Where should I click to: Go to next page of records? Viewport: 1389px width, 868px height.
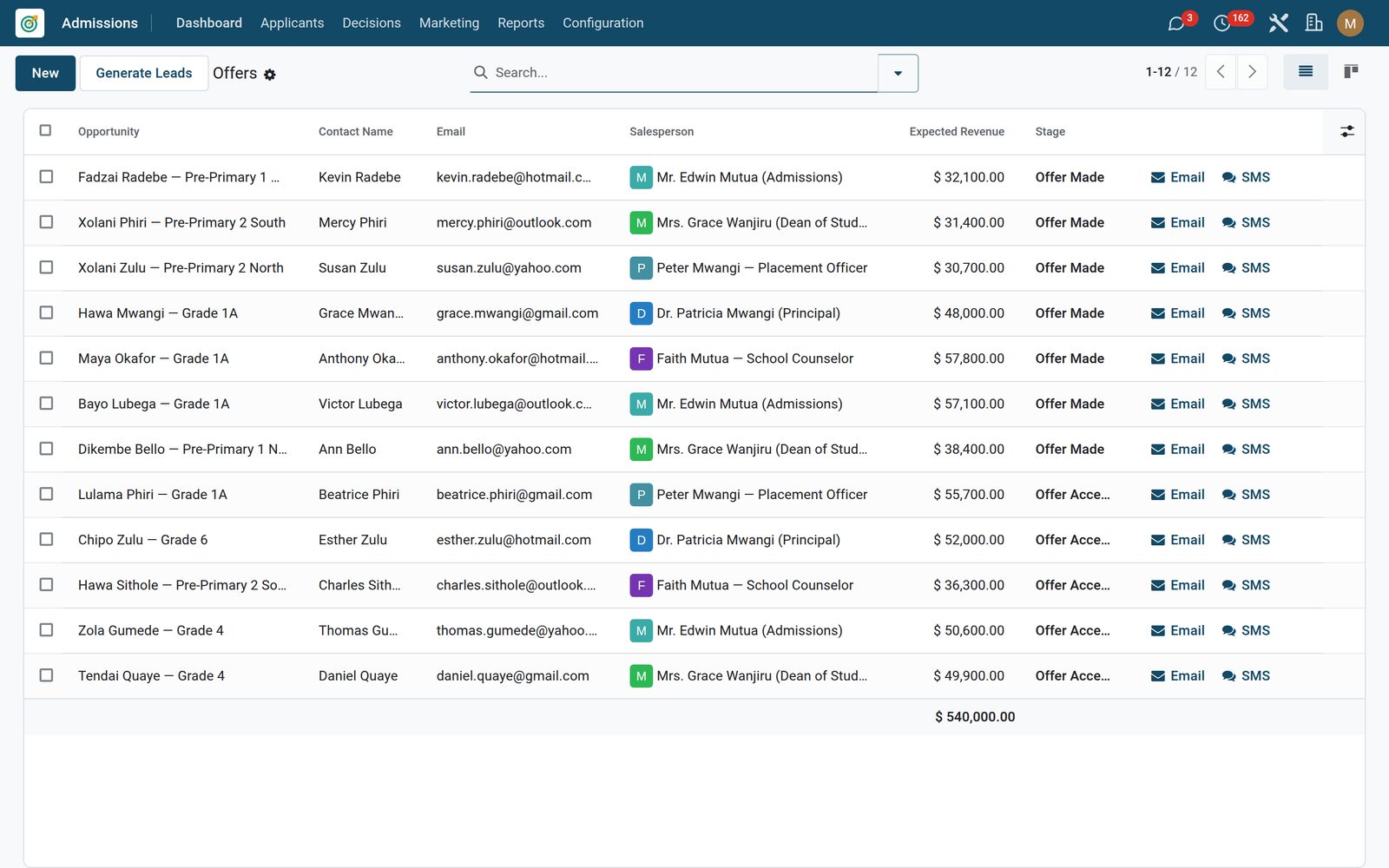1252,72
